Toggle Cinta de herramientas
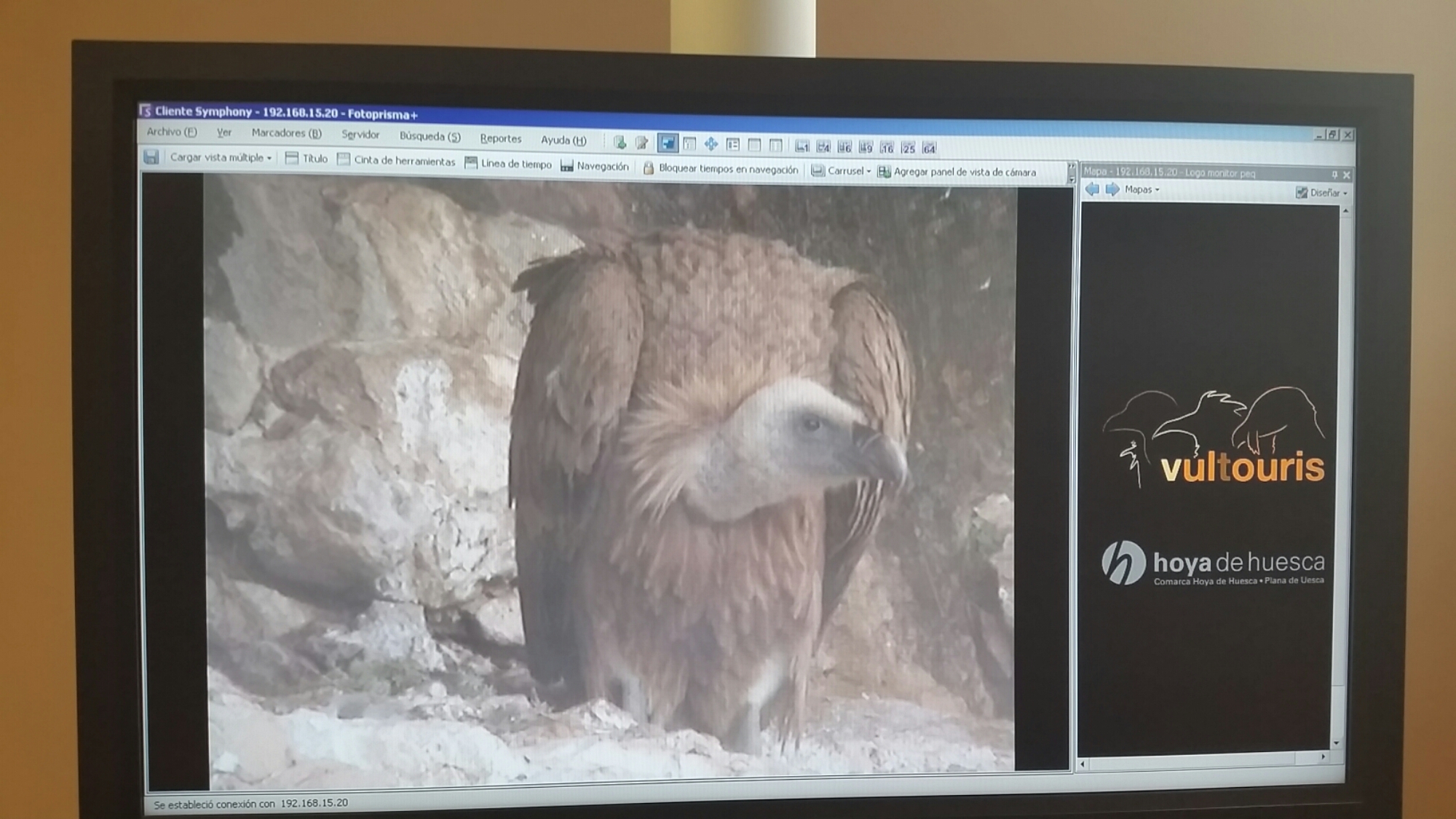The height and width of the screenshot is (819, 1456). coord(397,161)
